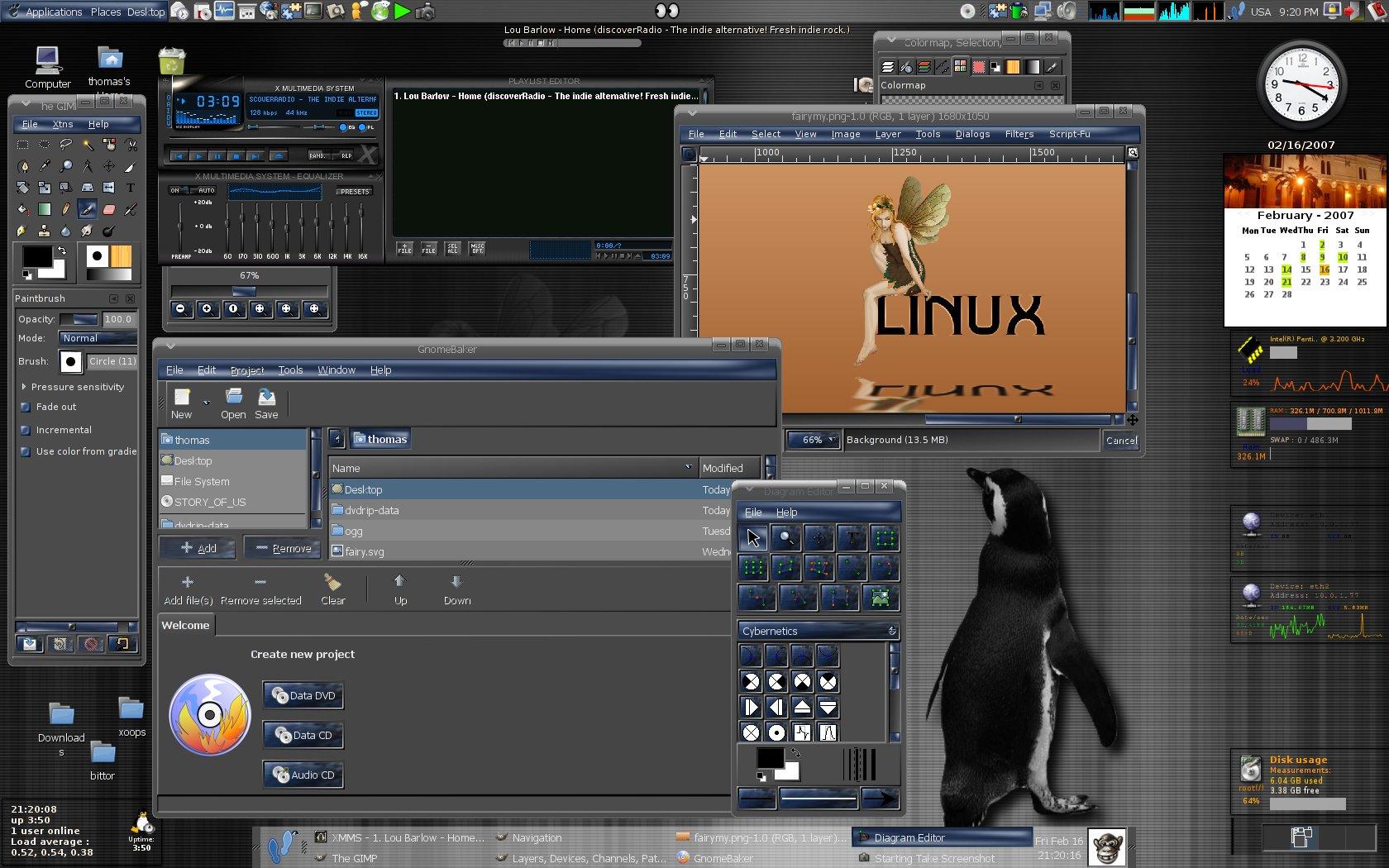Select the Image insert tool in Diagram Editor
The width and height of the screenshot is (1389, 868).
(882, 597)
